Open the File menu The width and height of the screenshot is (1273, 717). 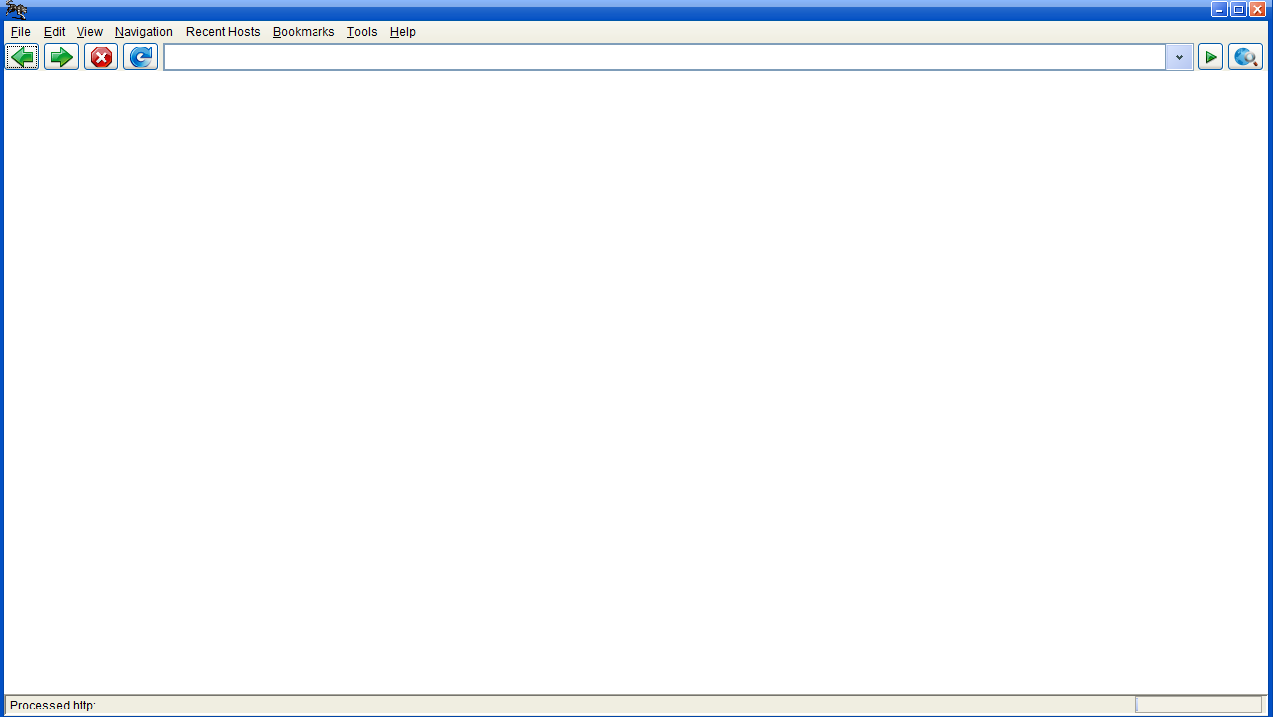coord(19,31)
